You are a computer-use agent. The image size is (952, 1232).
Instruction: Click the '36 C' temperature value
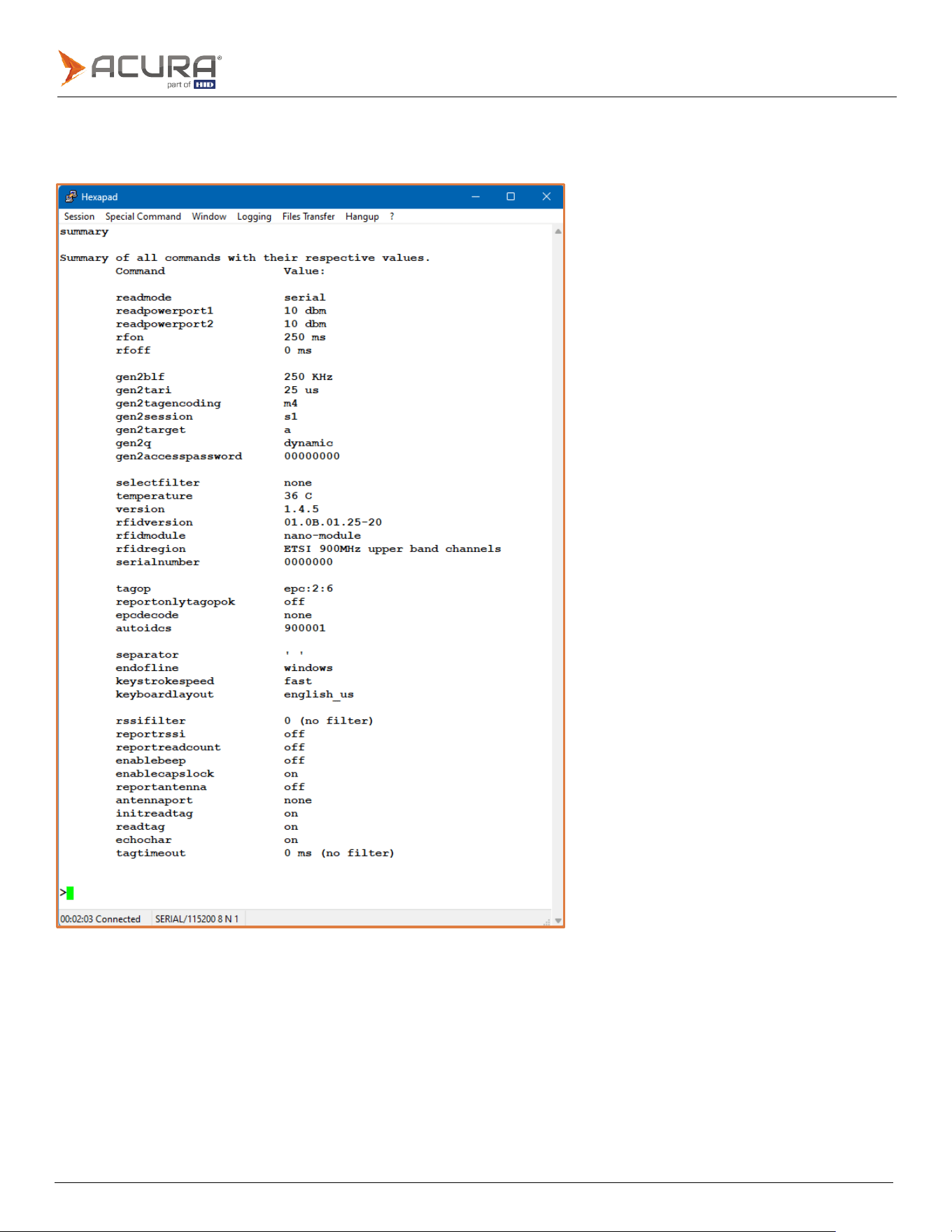point(298,496)
